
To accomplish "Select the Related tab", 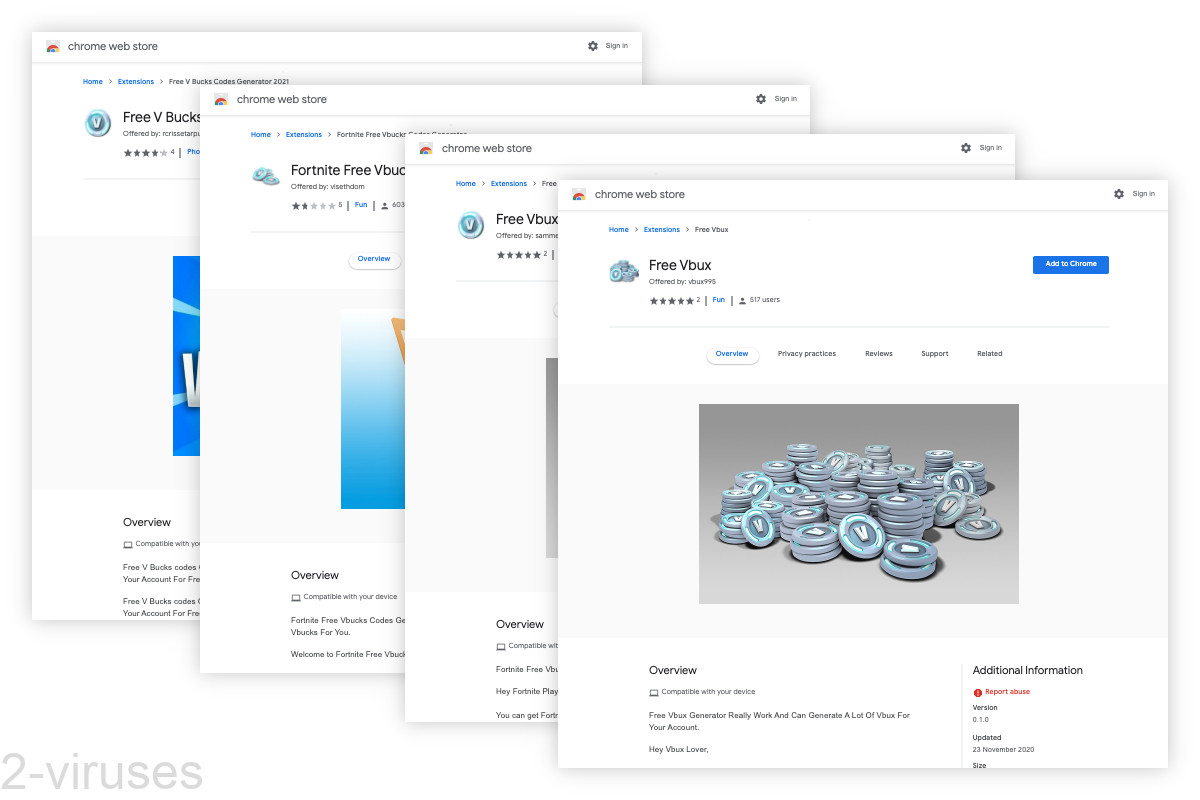I will [989, 354].
